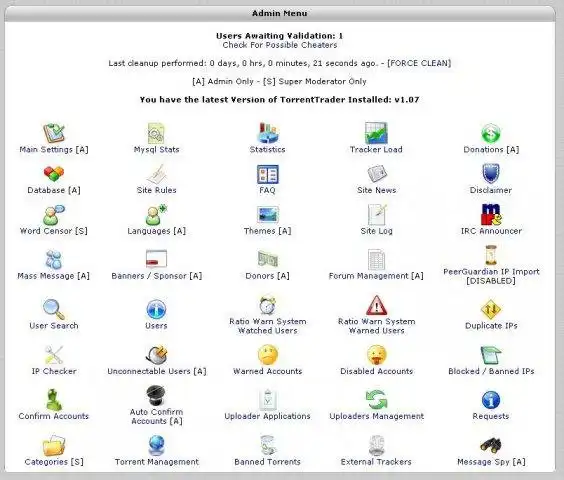
Task: Click the Uploaders Management text link
Action: [x=377, y=416]
